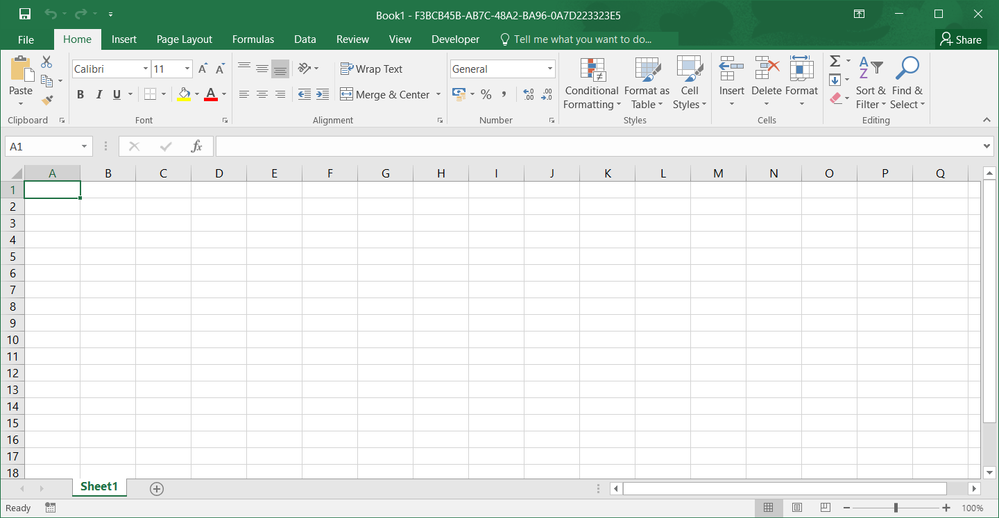Click the Share button
The height and width of the screenshot is (518, 999).
pos(960,39)
